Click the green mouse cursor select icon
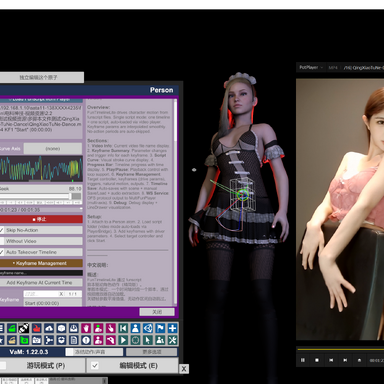The height and width of the screenshot is (384, 384). (x=148, y=340)
